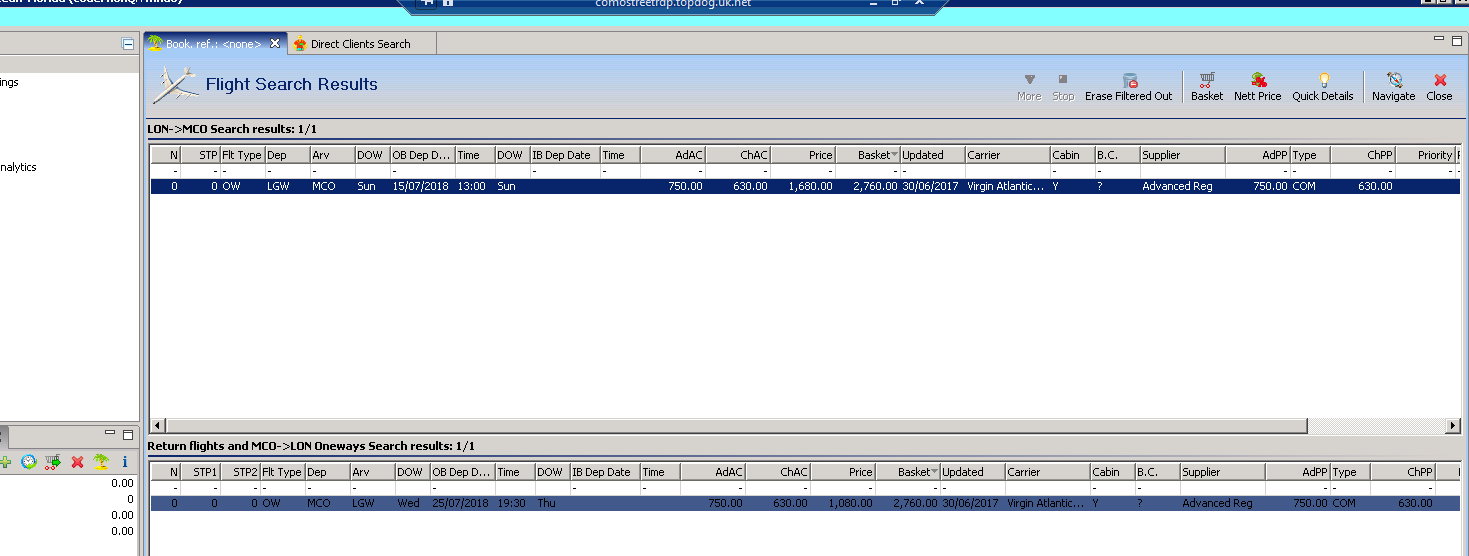Click STP2 header in return flights table
The image size is (1469, 556).
[x=240, y=472]
